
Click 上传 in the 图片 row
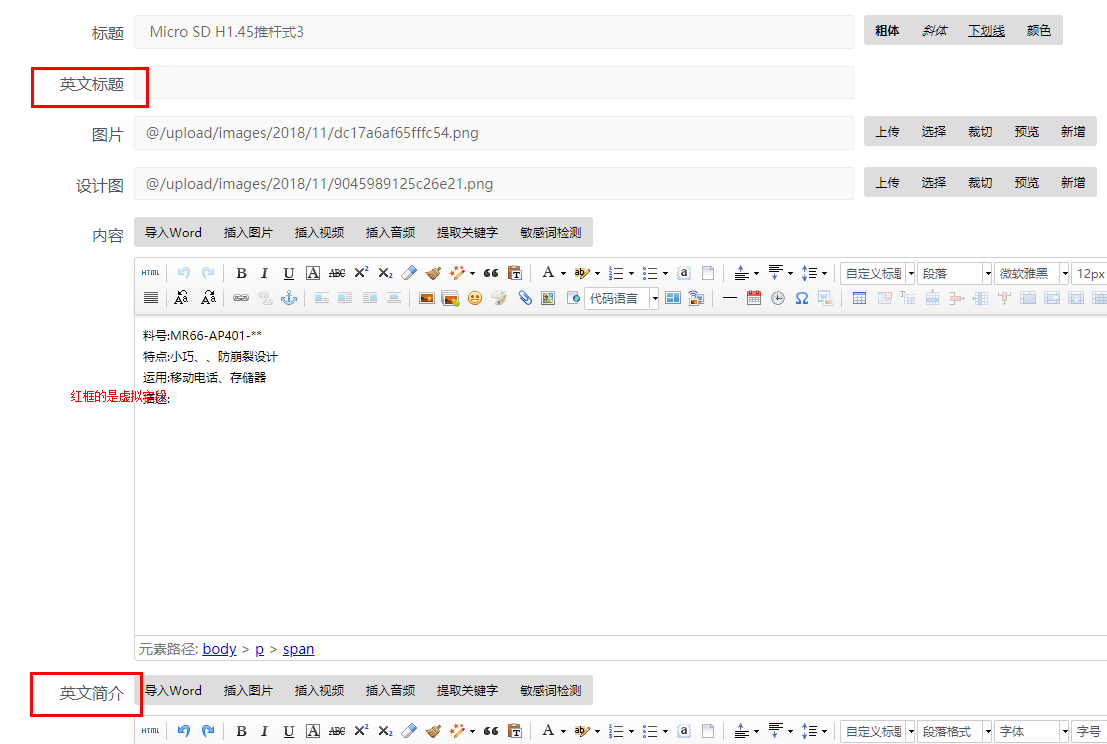pos(887,131)
